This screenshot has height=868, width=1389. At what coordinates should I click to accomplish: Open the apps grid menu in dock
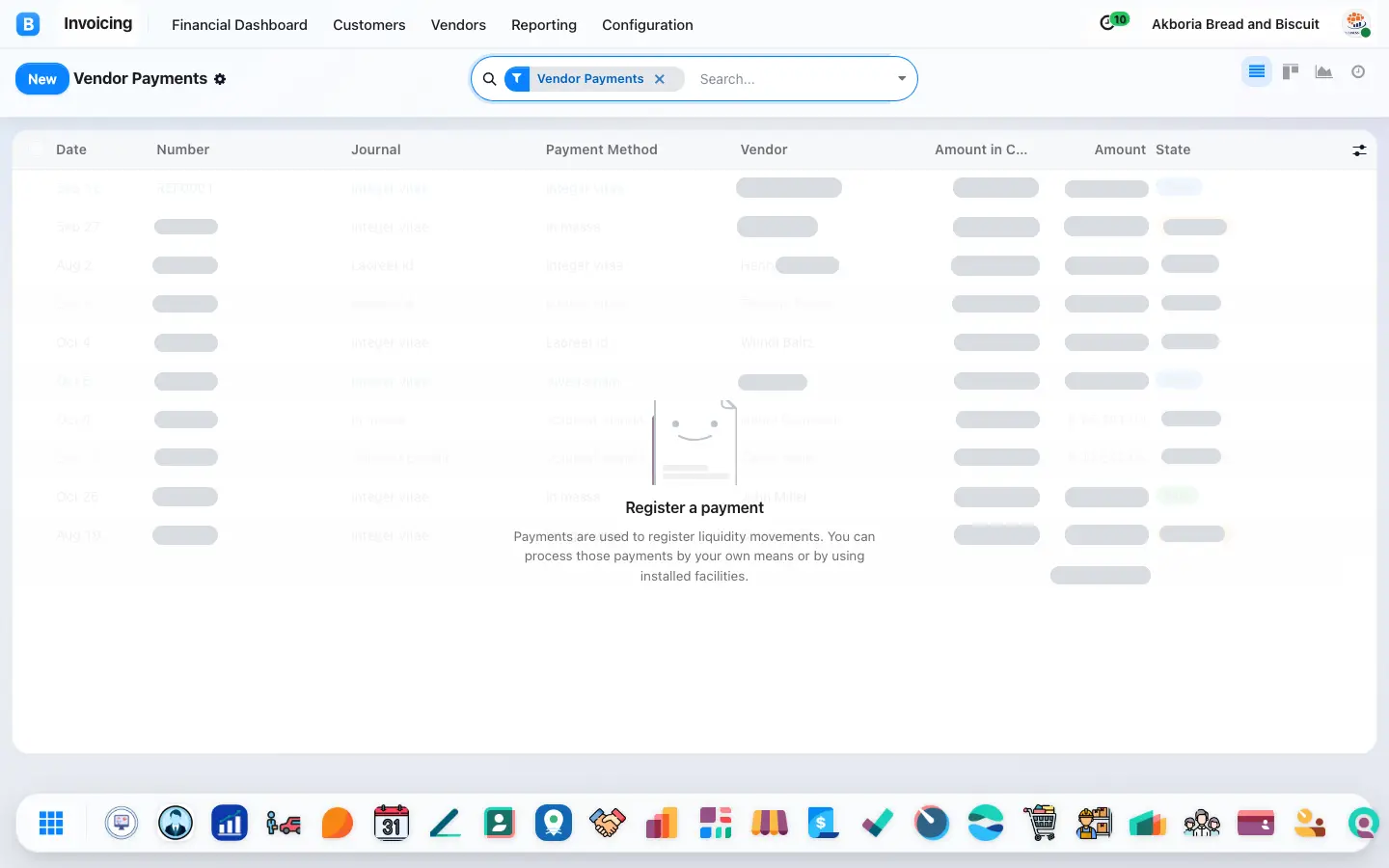pyautogui.click(x=51, y=823)
